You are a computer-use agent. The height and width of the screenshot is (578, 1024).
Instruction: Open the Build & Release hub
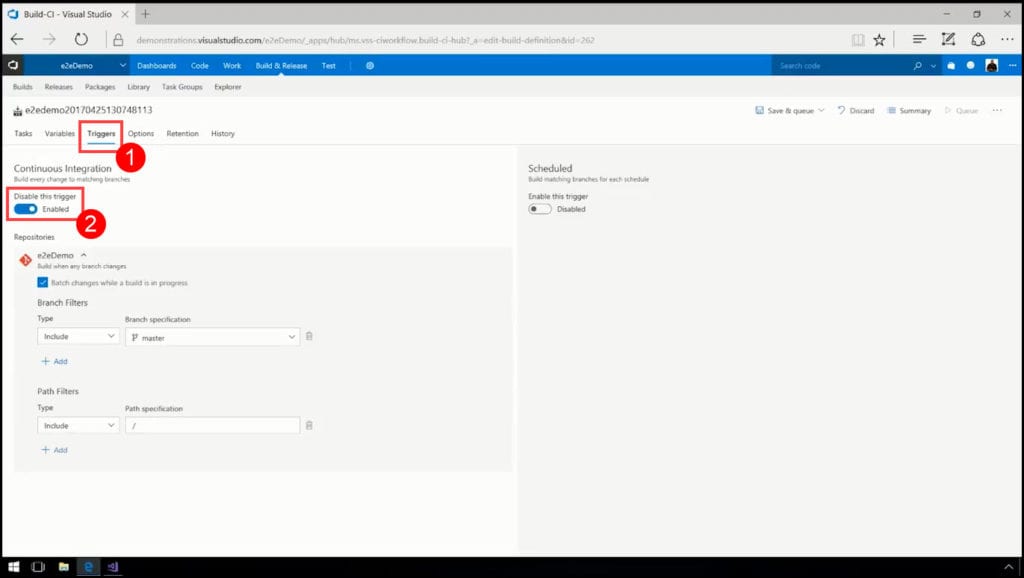pyautogui.click(x=281, y=65)
